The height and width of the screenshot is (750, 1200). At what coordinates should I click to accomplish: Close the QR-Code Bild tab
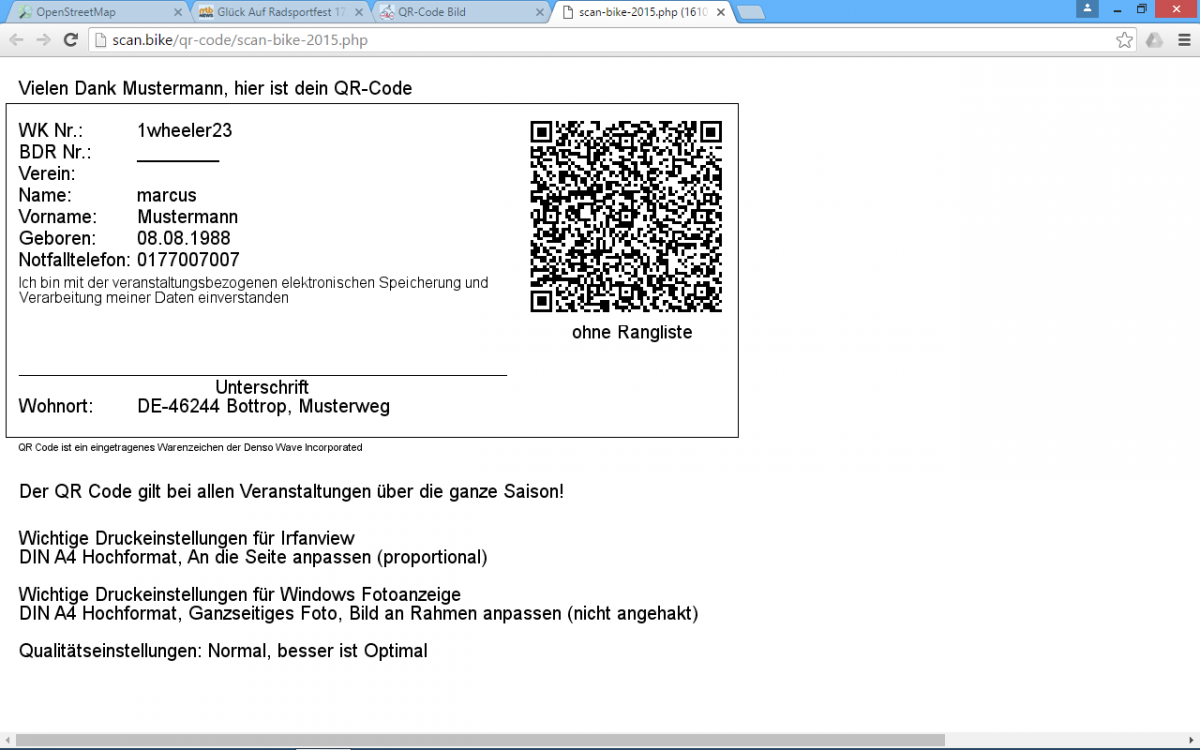click(x=540, y=12)
